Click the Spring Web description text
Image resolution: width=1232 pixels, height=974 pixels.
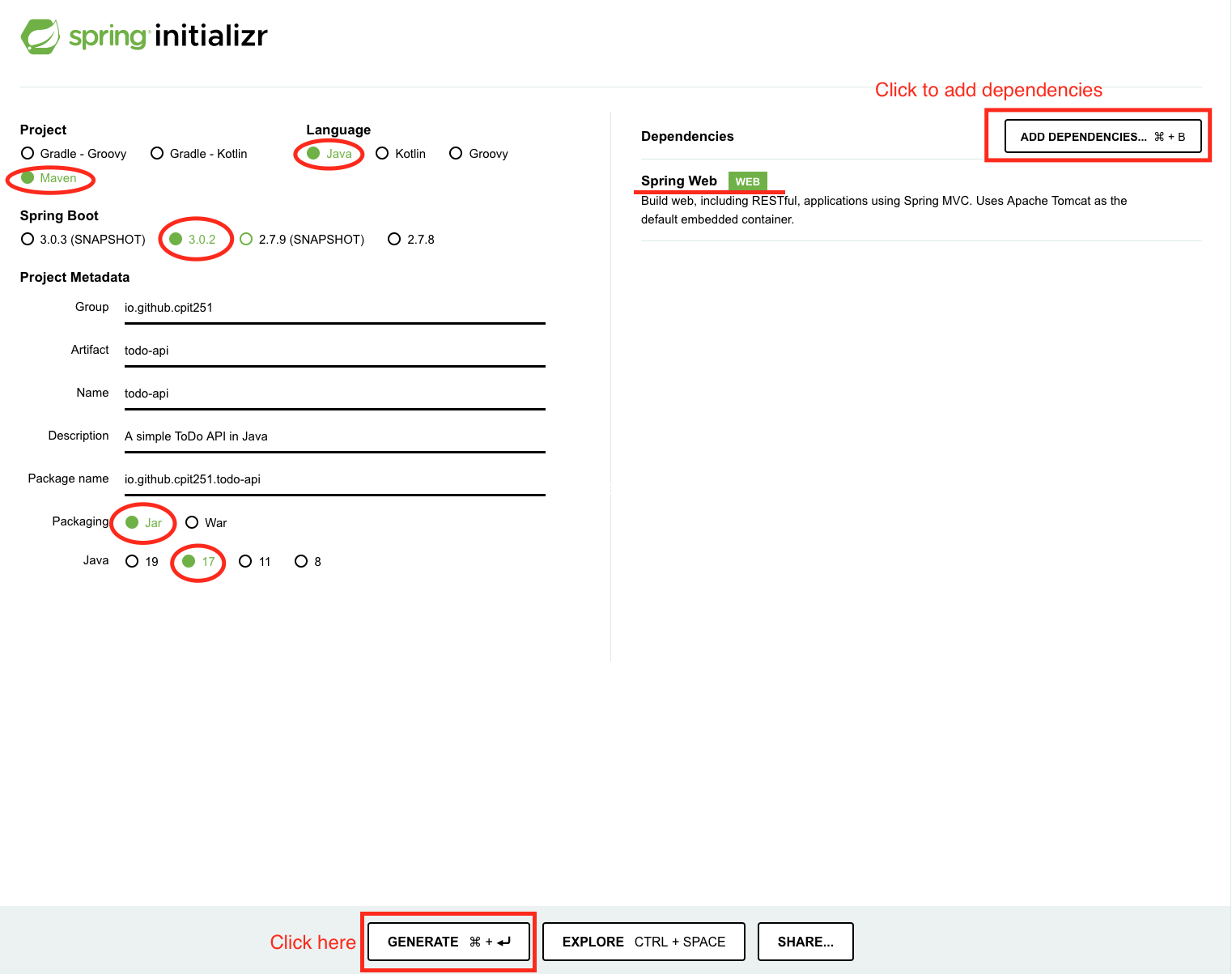point(884,210)
